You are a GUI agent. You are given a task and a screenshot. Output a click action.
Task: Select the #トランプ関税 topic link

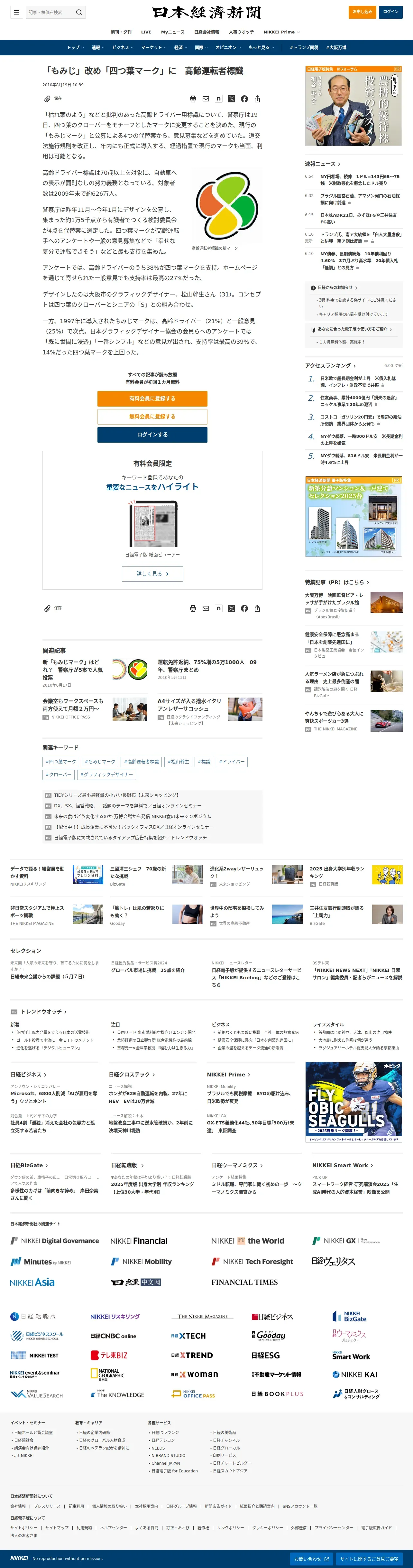tap(304, 47)
